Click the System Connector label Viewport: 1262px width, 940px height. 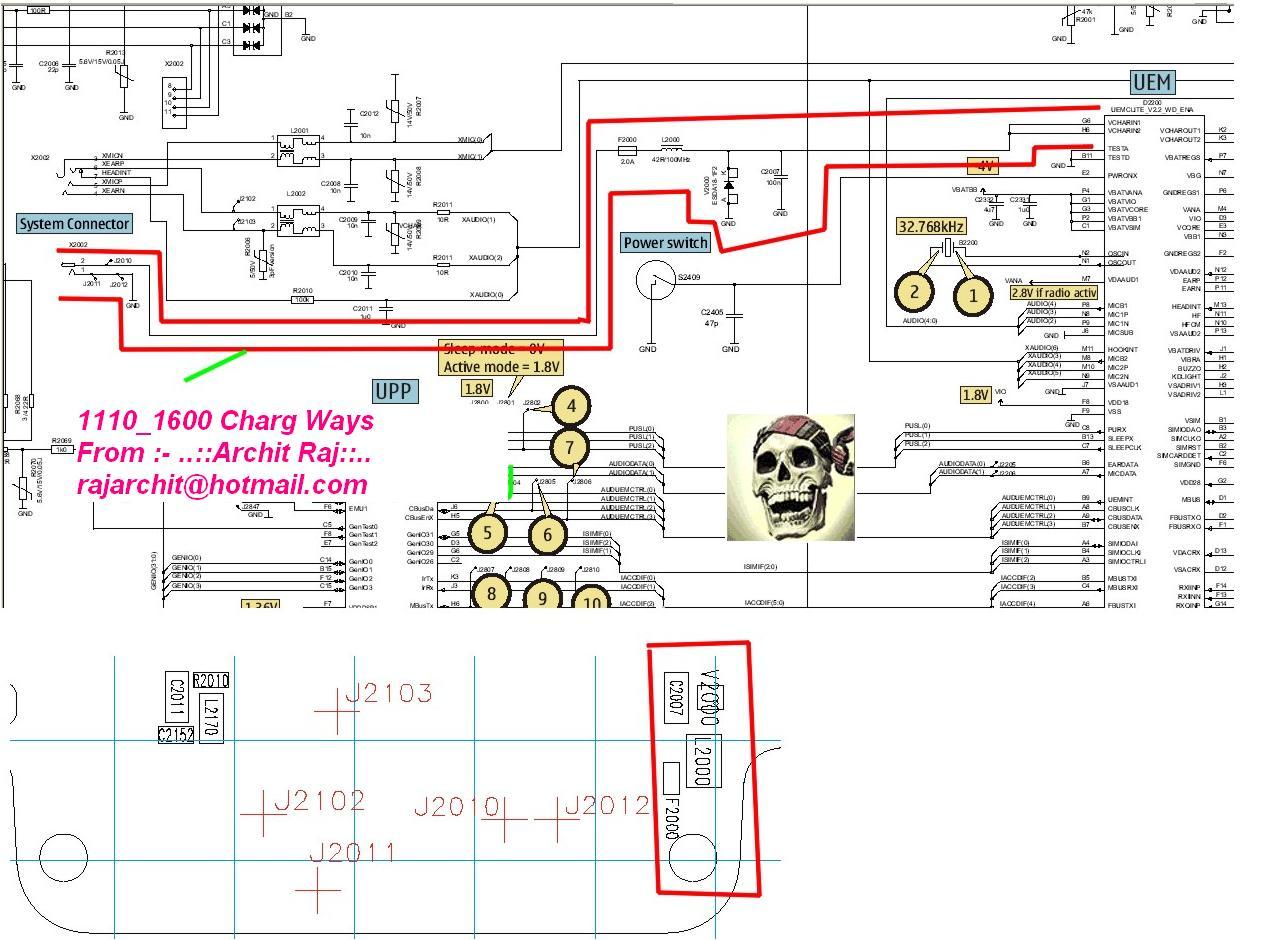coord(75,224)
